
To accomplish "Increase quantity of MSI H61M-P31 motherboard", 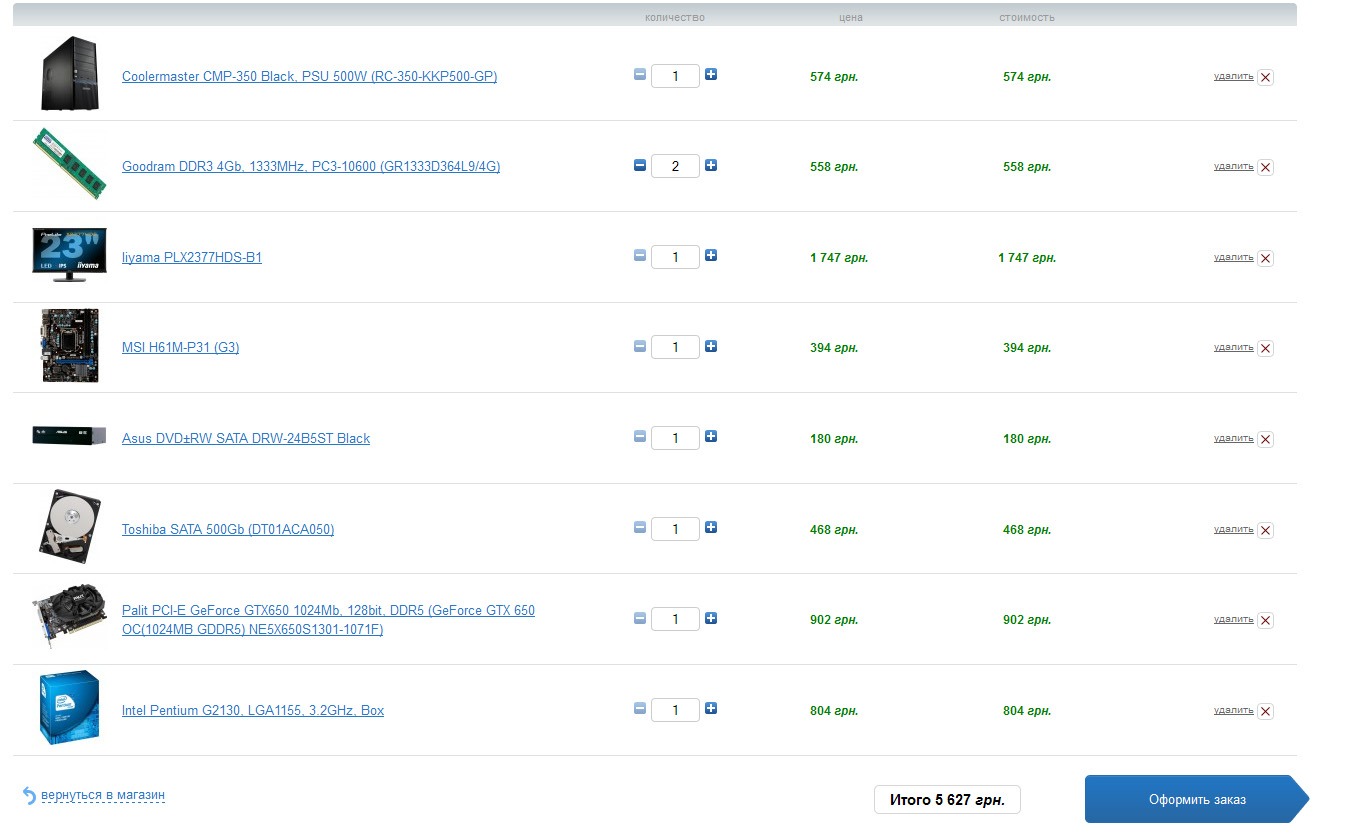I will [711, 346].
